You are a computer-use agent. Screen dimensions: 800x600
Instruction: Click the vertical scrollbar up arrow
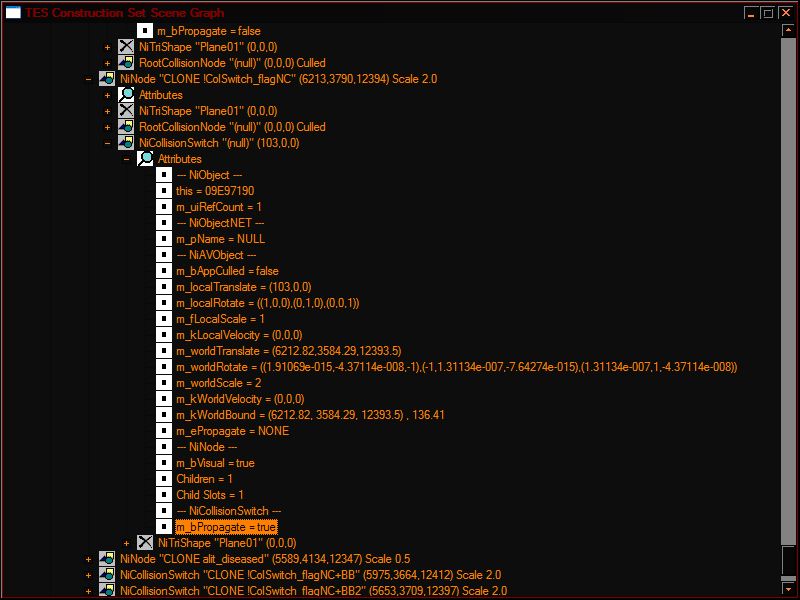coord(788,30)
